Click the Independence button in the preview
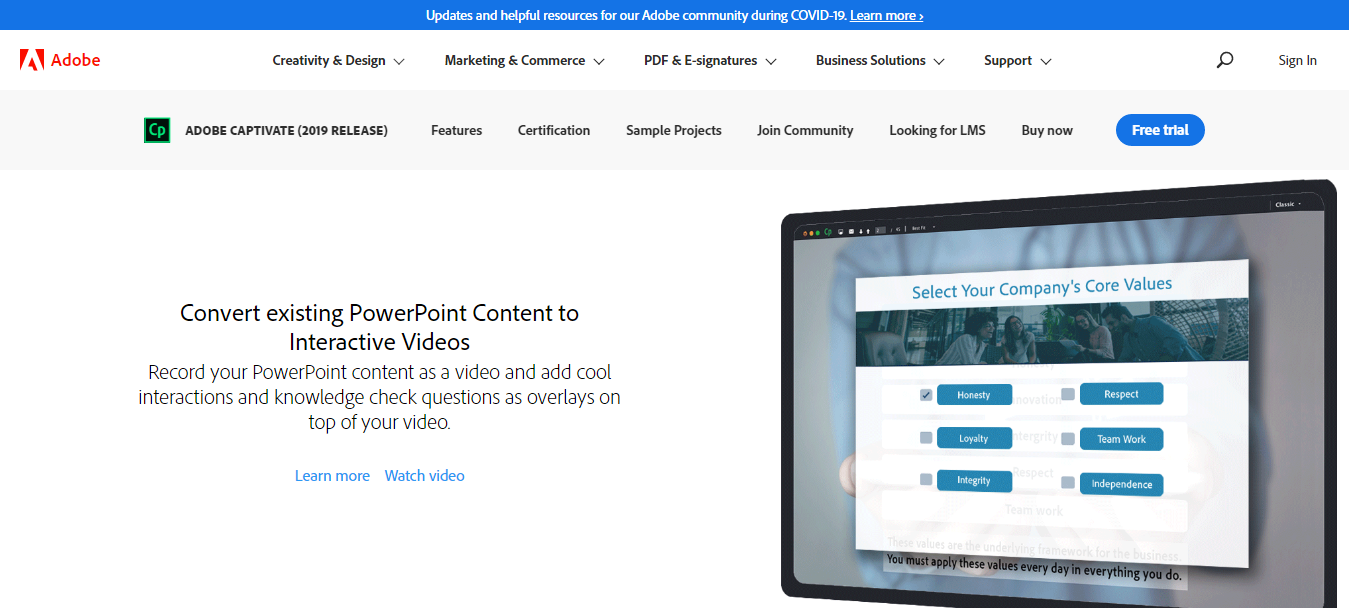This screenshot has height=608, width=1349. (x=1121, y=484)
